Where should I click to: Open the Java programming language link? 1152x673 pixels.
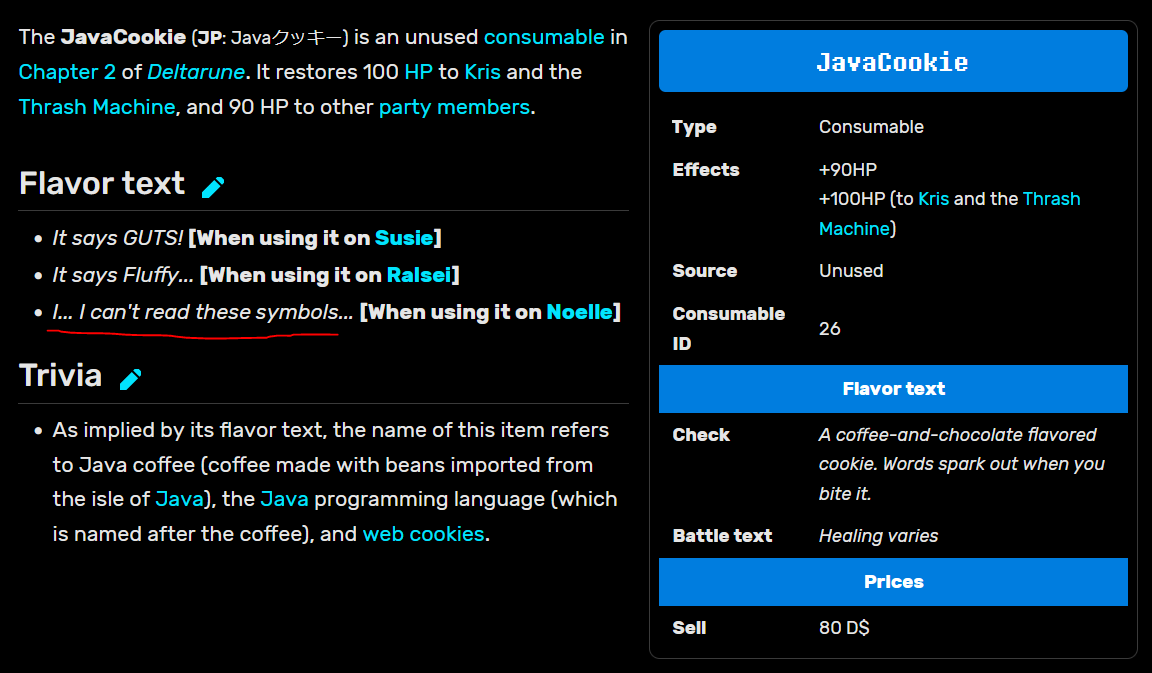(284, 499)
